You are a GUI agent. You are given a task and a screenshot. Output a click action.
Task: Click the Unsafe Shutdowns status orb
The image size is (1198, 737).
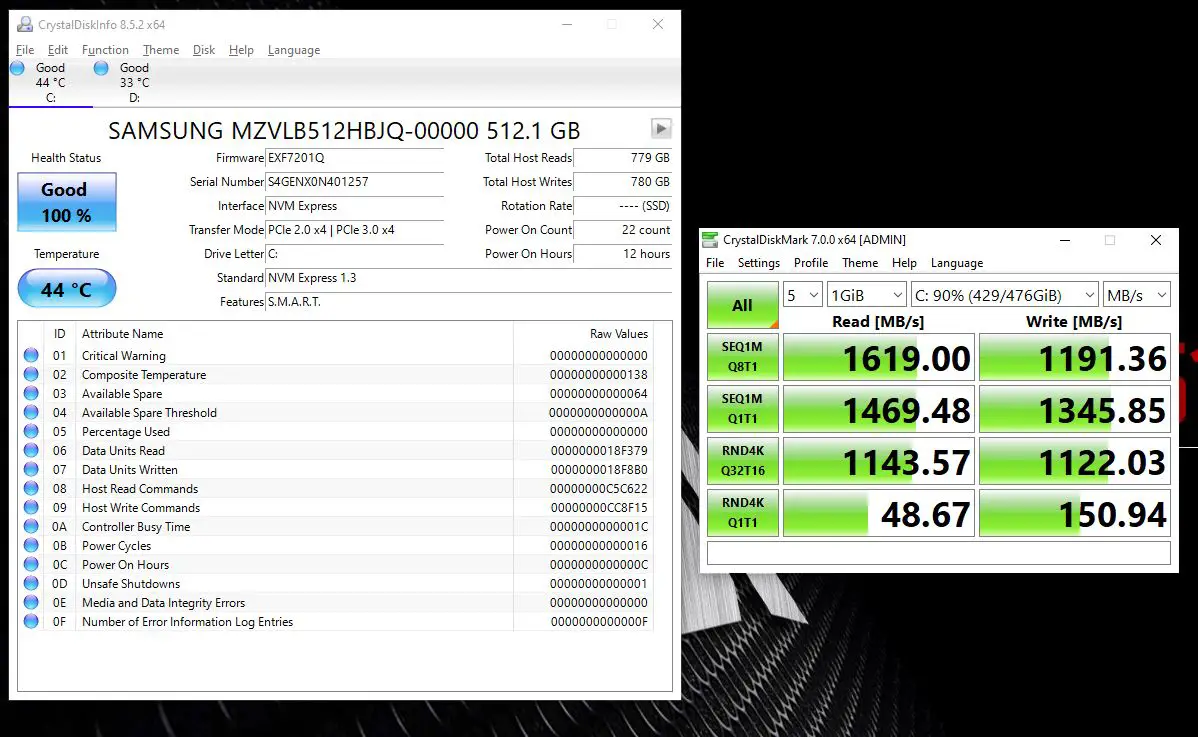[x=31, y=583]
